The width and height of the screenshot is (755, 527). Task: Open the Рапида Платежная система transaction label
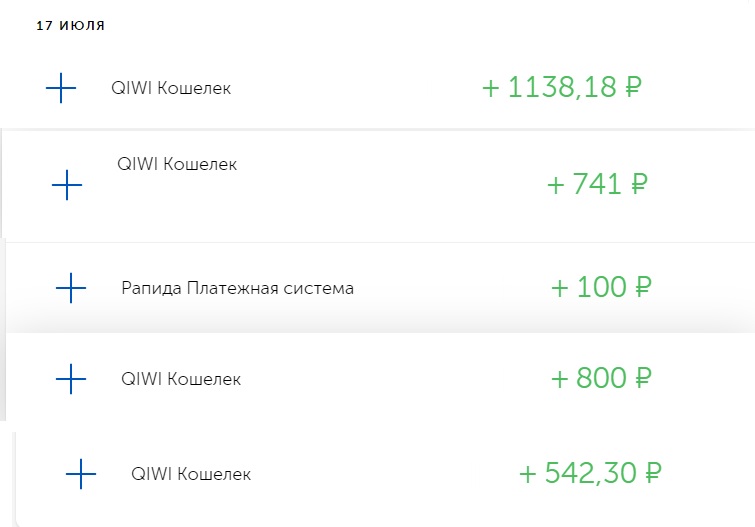(x=237, y=288)
